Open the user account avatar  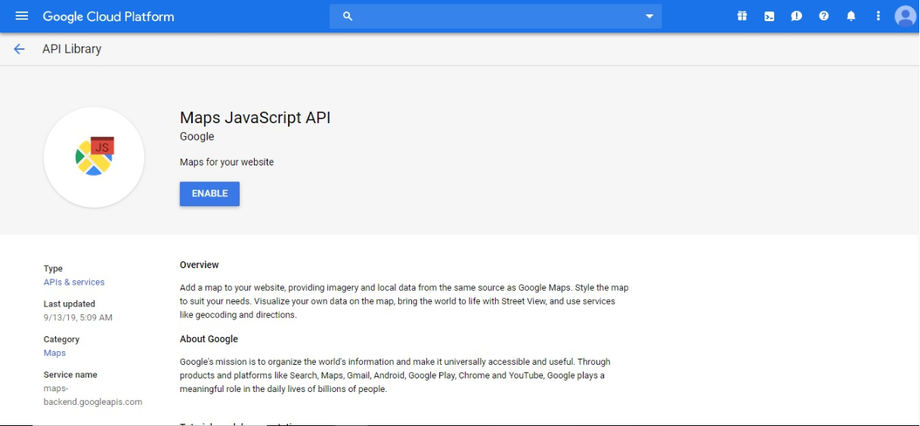[x=905, y=16]
